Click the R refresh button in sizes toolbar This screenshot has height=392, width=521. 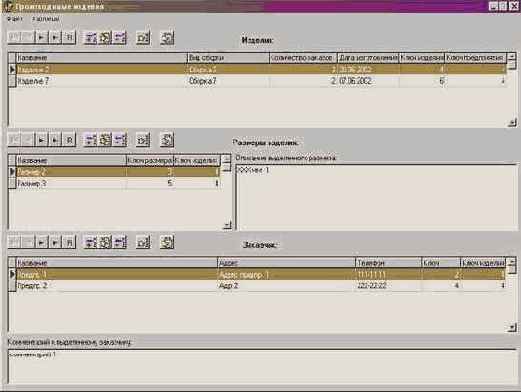click(x=69, y=140)
